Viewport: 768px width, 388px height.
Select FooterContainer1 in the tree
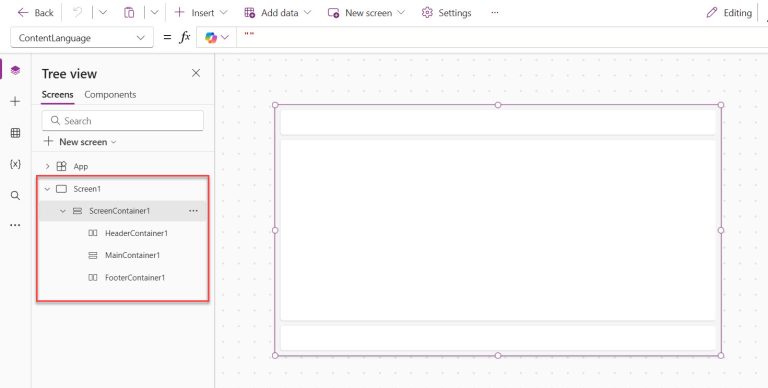(135, 277)
